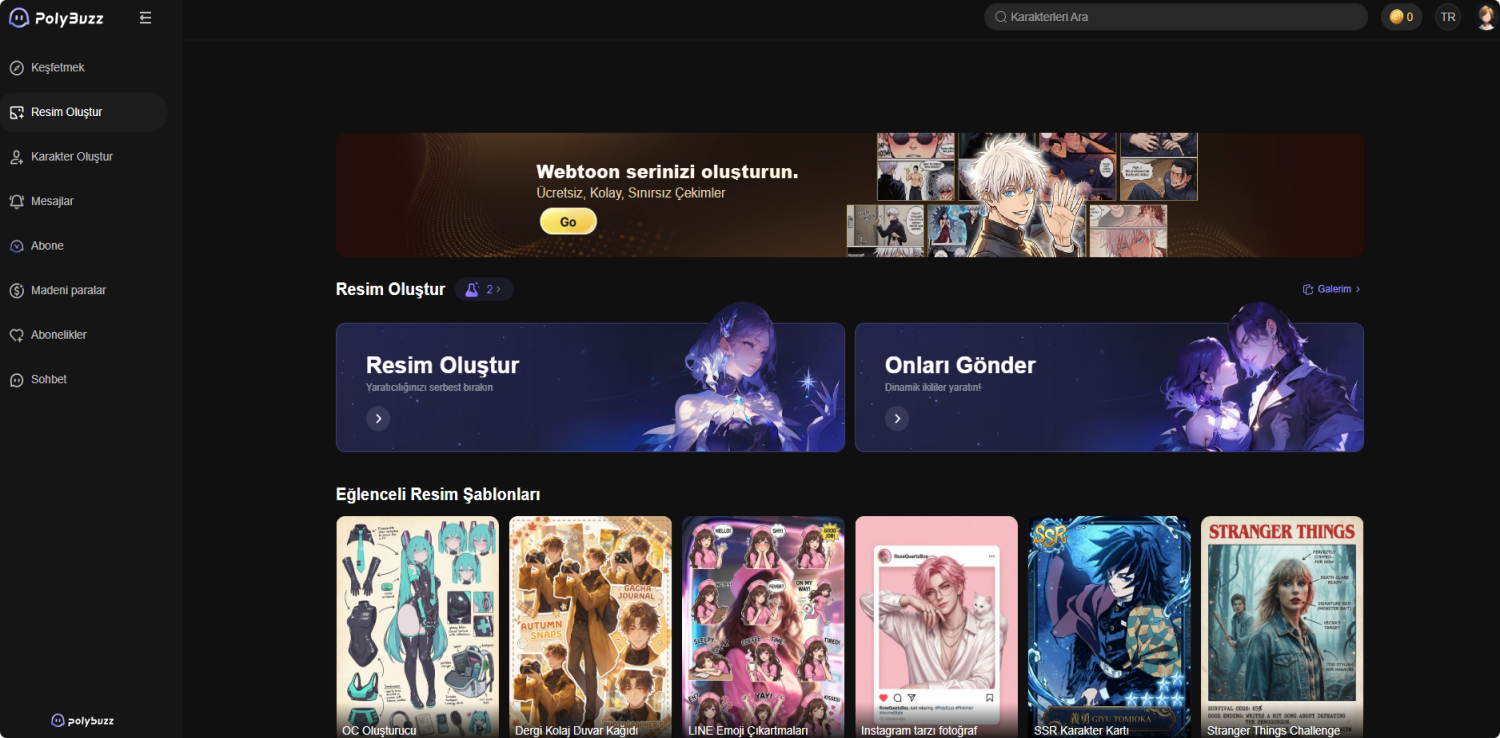Open the TR language selector
Viewport: 1500px width, 738px height.
[x=1448, y=17]
